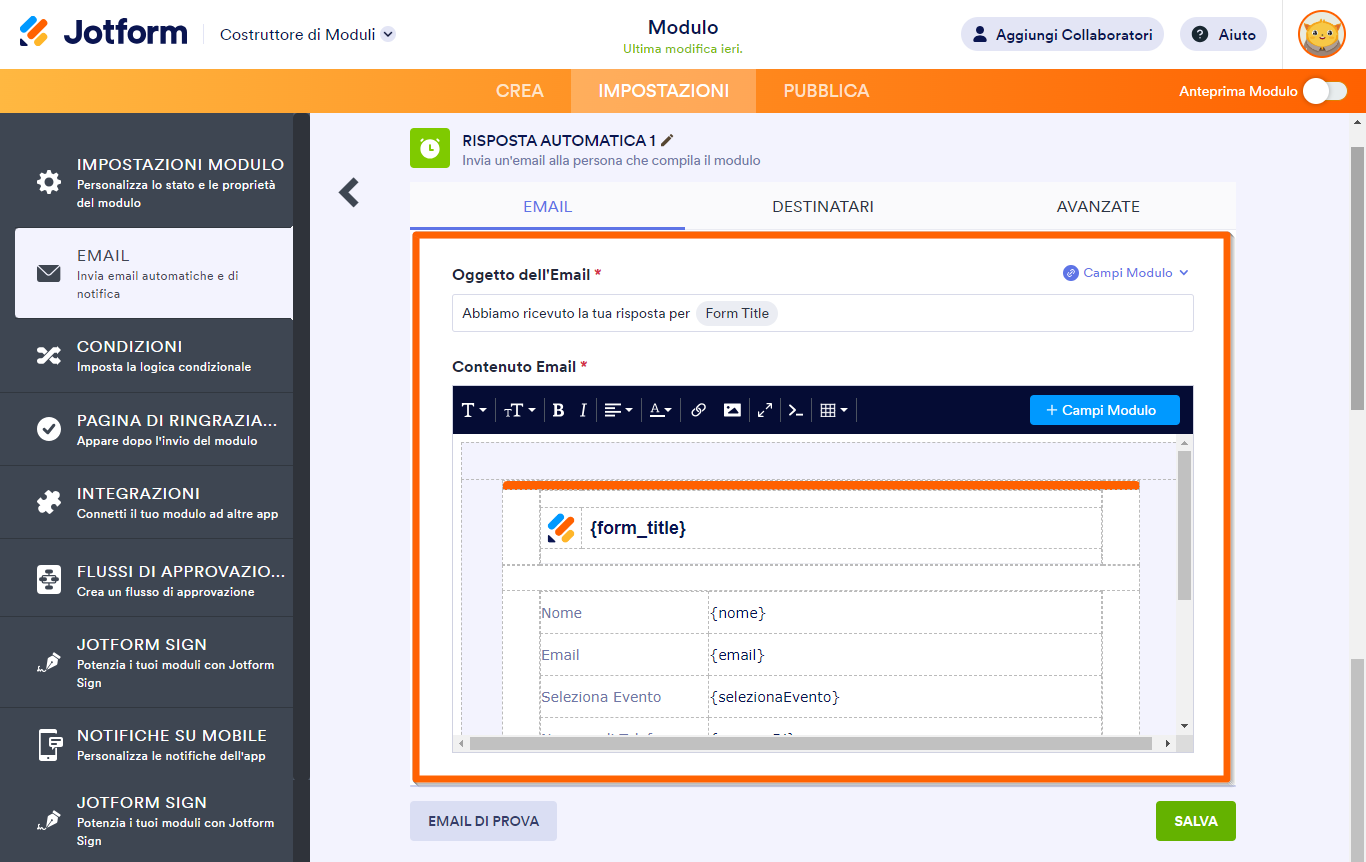Image resolution: width=1366 pixels, height=862 pixels.
Task: Open the Campi Modulo dropdown above the subject
Action: (1126, 273)
